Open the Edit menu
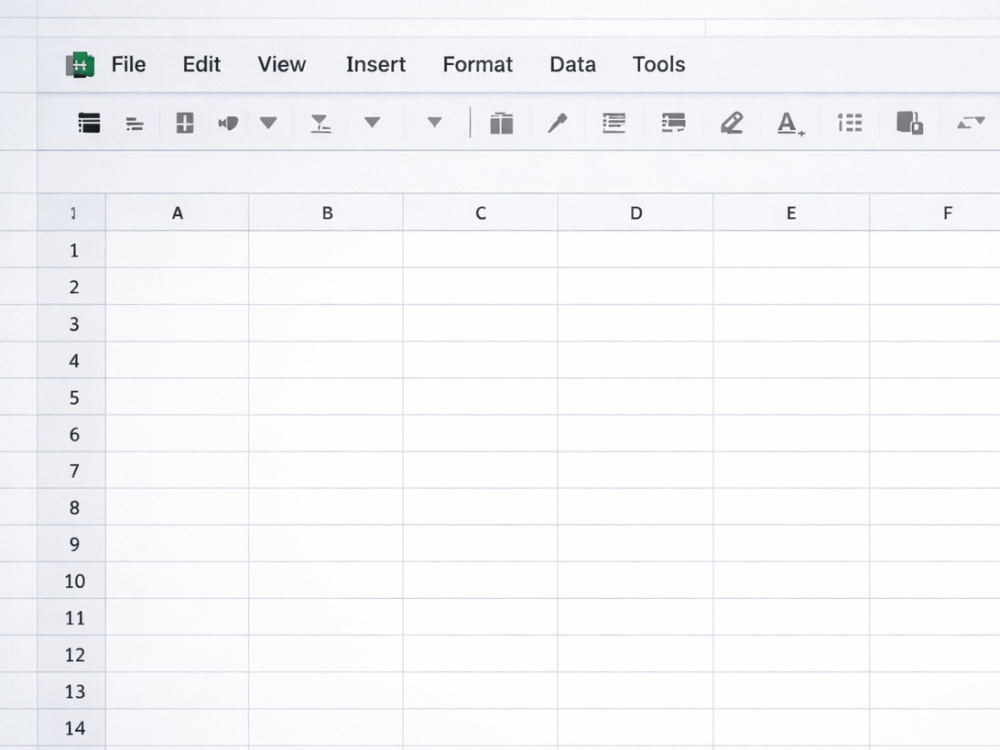Viewport: 1000px width, 750px height. click(202, 64)
